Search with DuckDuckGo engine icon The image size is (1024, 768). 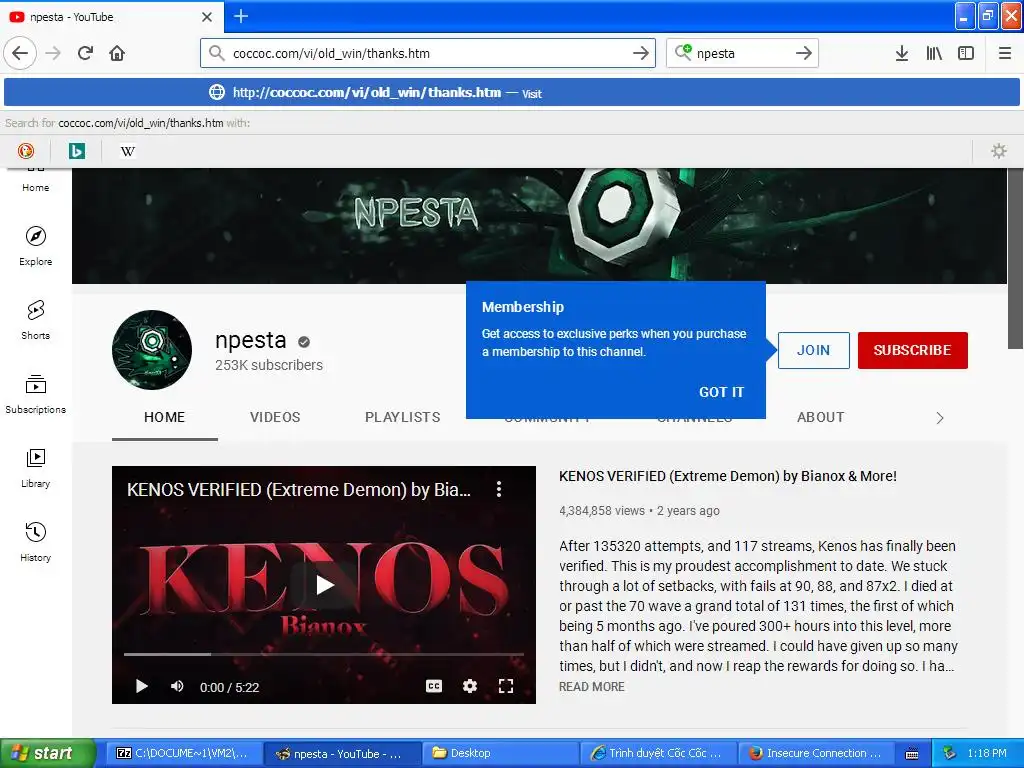[25, 152]
